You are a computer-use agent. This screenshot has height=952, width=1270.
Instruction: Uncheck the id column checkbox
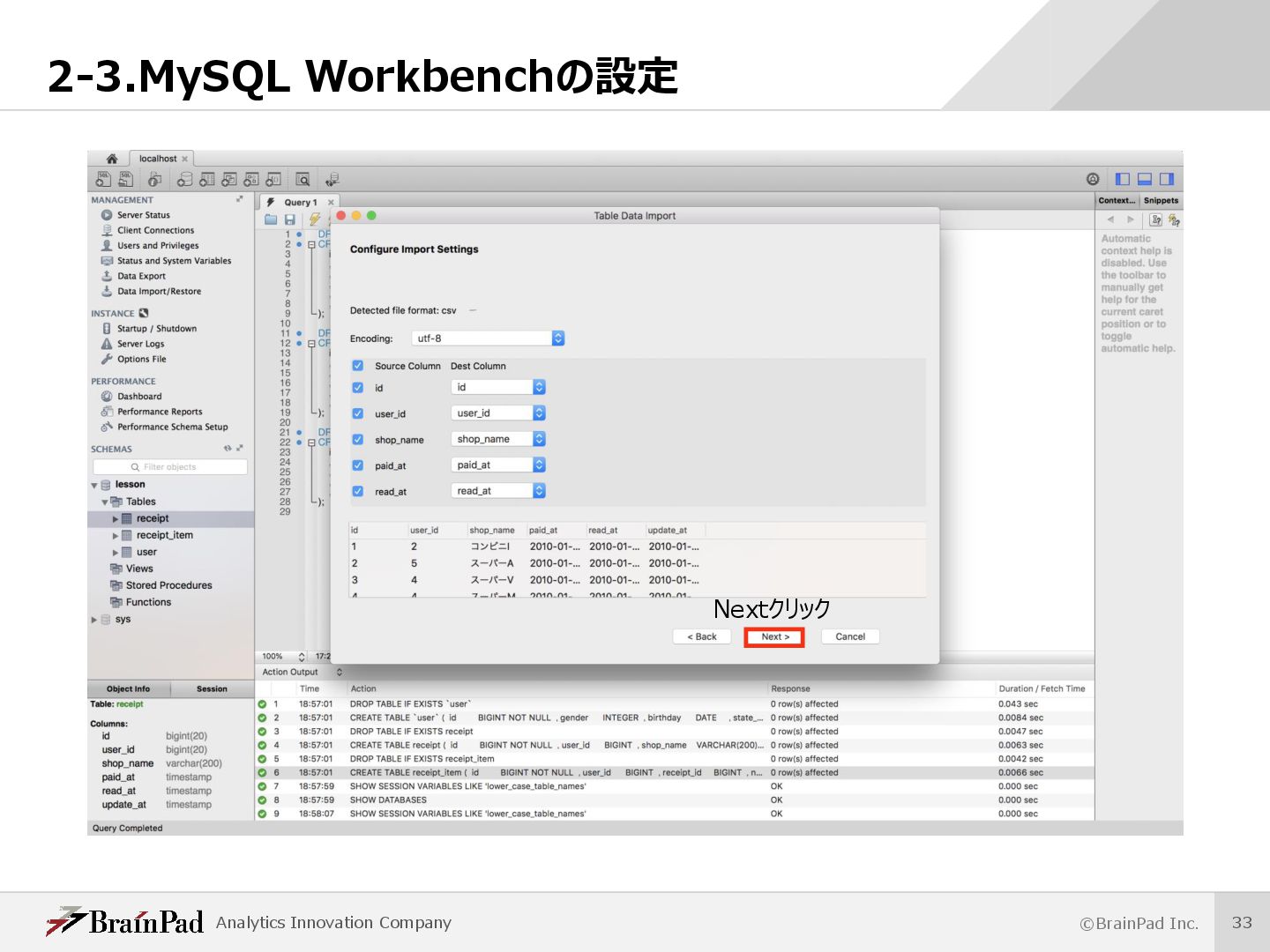(358, 388)
